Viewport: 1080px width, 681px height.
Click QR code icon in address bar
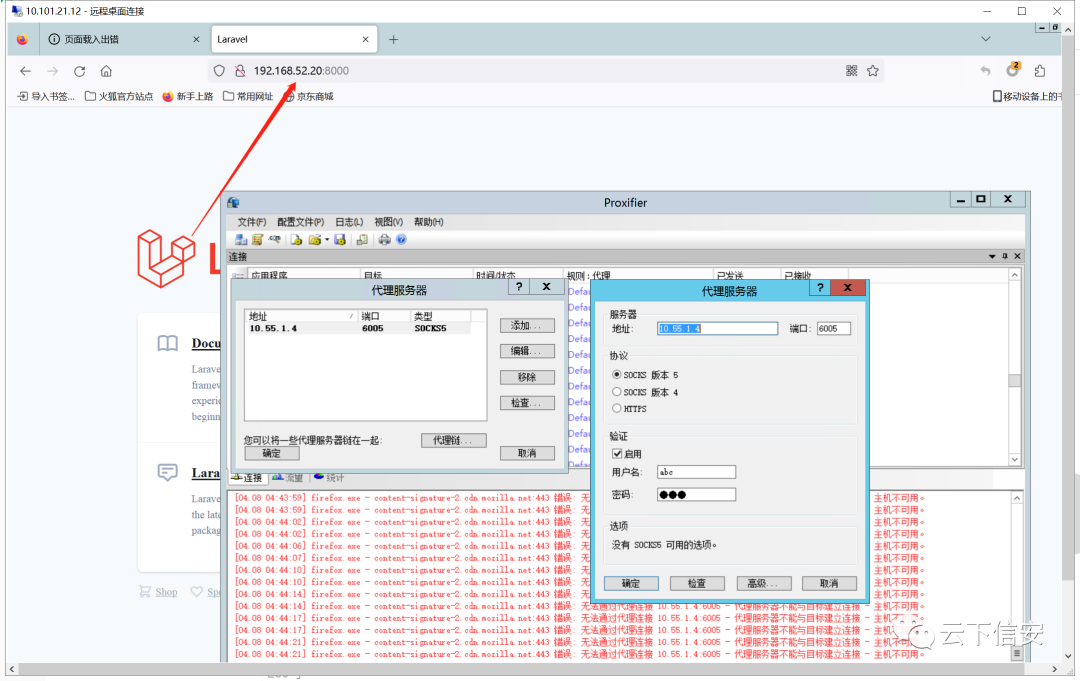[x=852, y=71]
